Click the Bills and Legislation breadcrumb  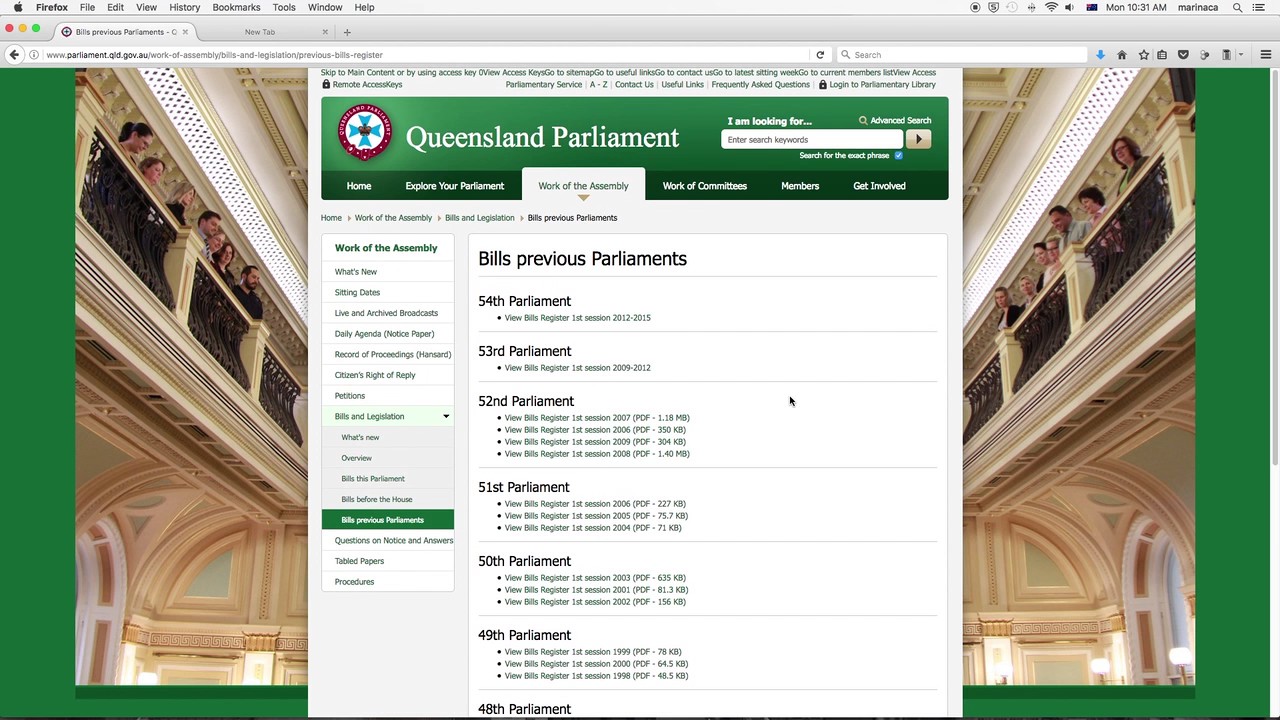tap(480, 218)
